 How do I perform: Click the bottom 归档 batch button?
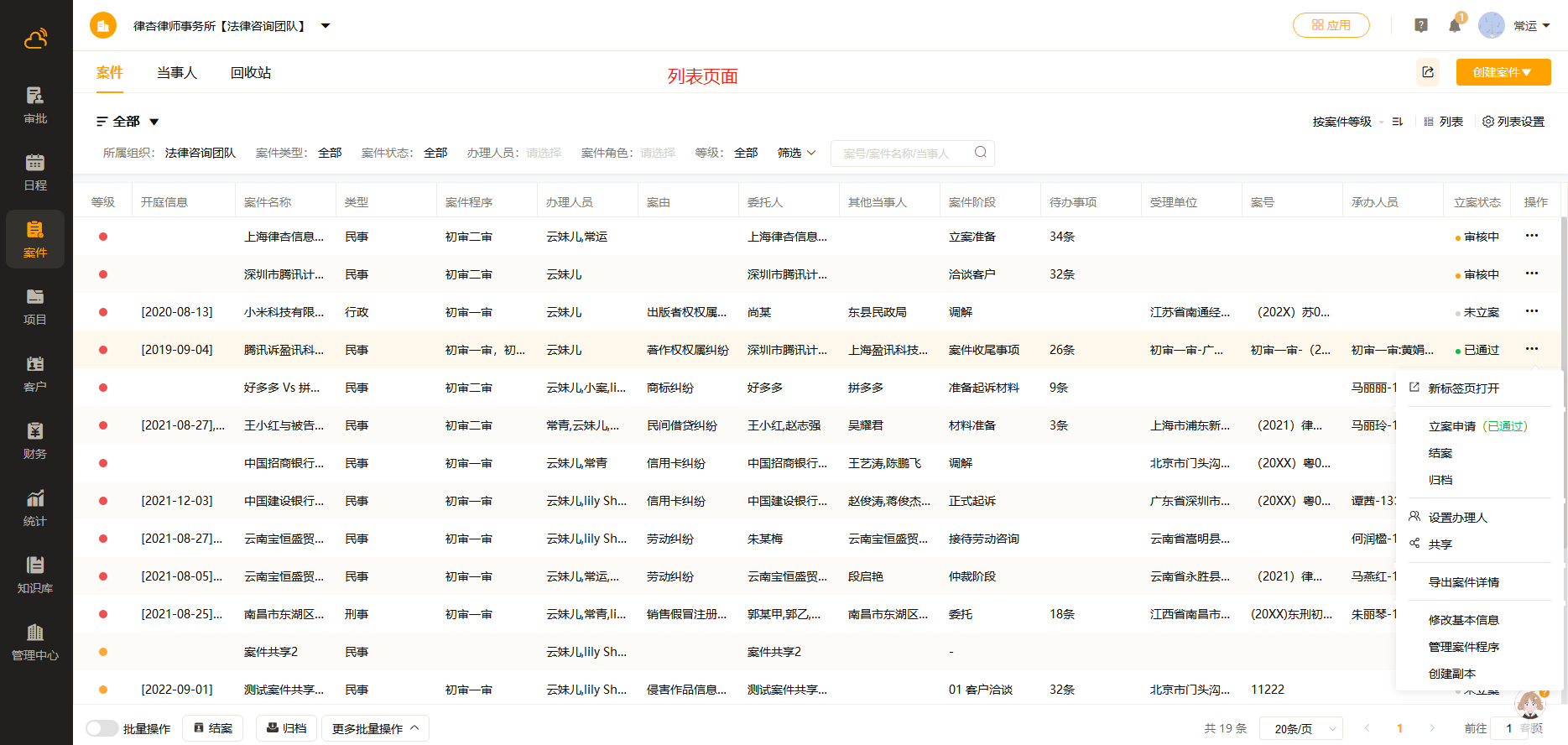tap(287, 728)
